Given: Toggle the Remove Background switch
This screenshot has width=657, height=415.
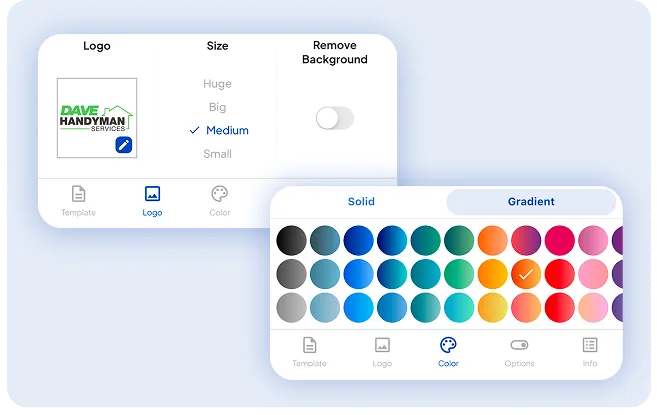Looking at the screenshot, I should pyautogui.click(x=335, y=118).
